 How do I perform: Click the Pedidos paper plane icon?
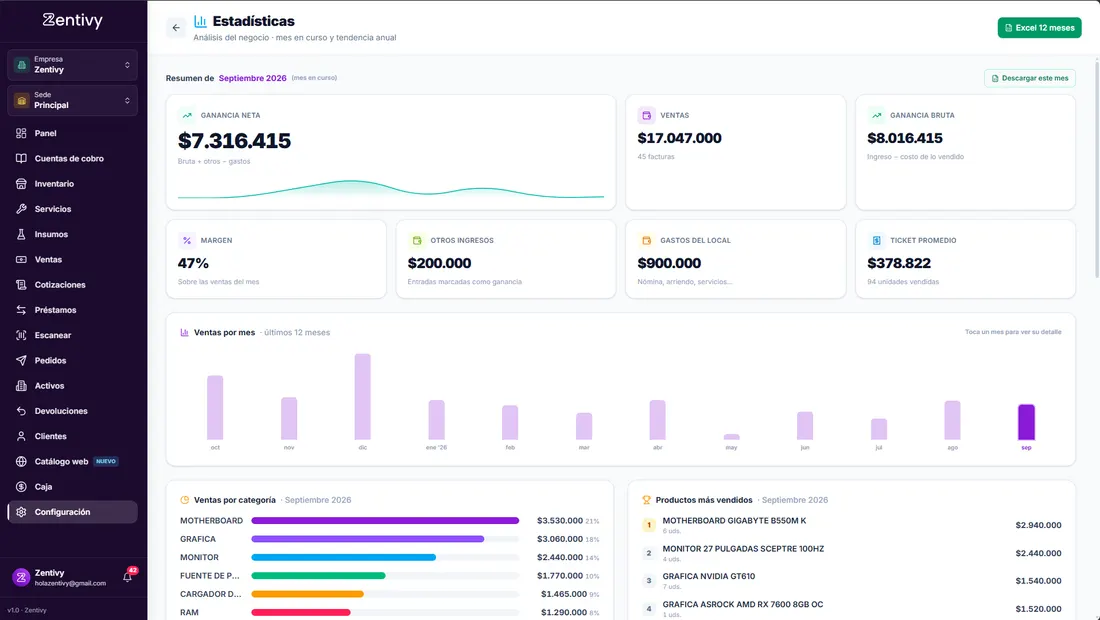[x=21, y=360]
